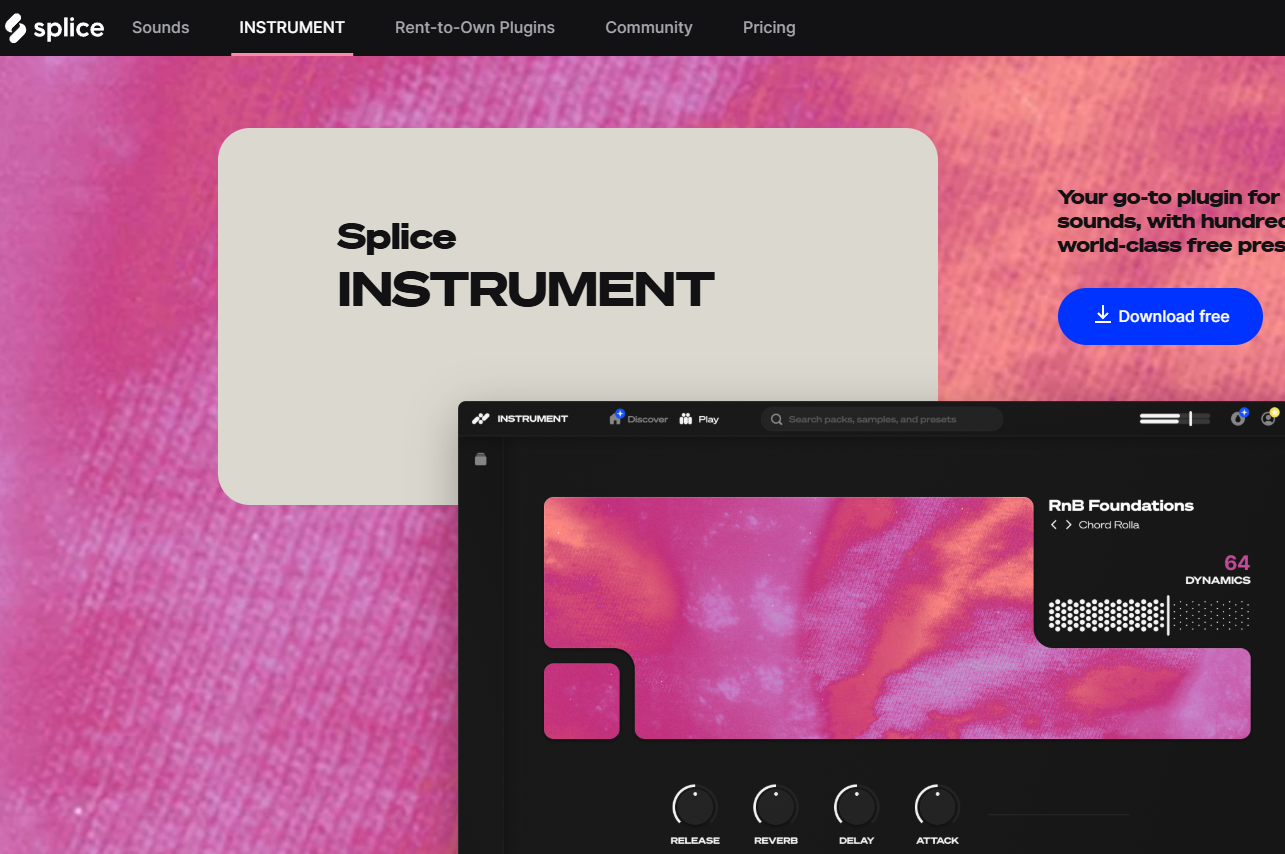Viewport: 1285px width, 854px height.
Task: Click the REVERB knob
Action: 775,804
